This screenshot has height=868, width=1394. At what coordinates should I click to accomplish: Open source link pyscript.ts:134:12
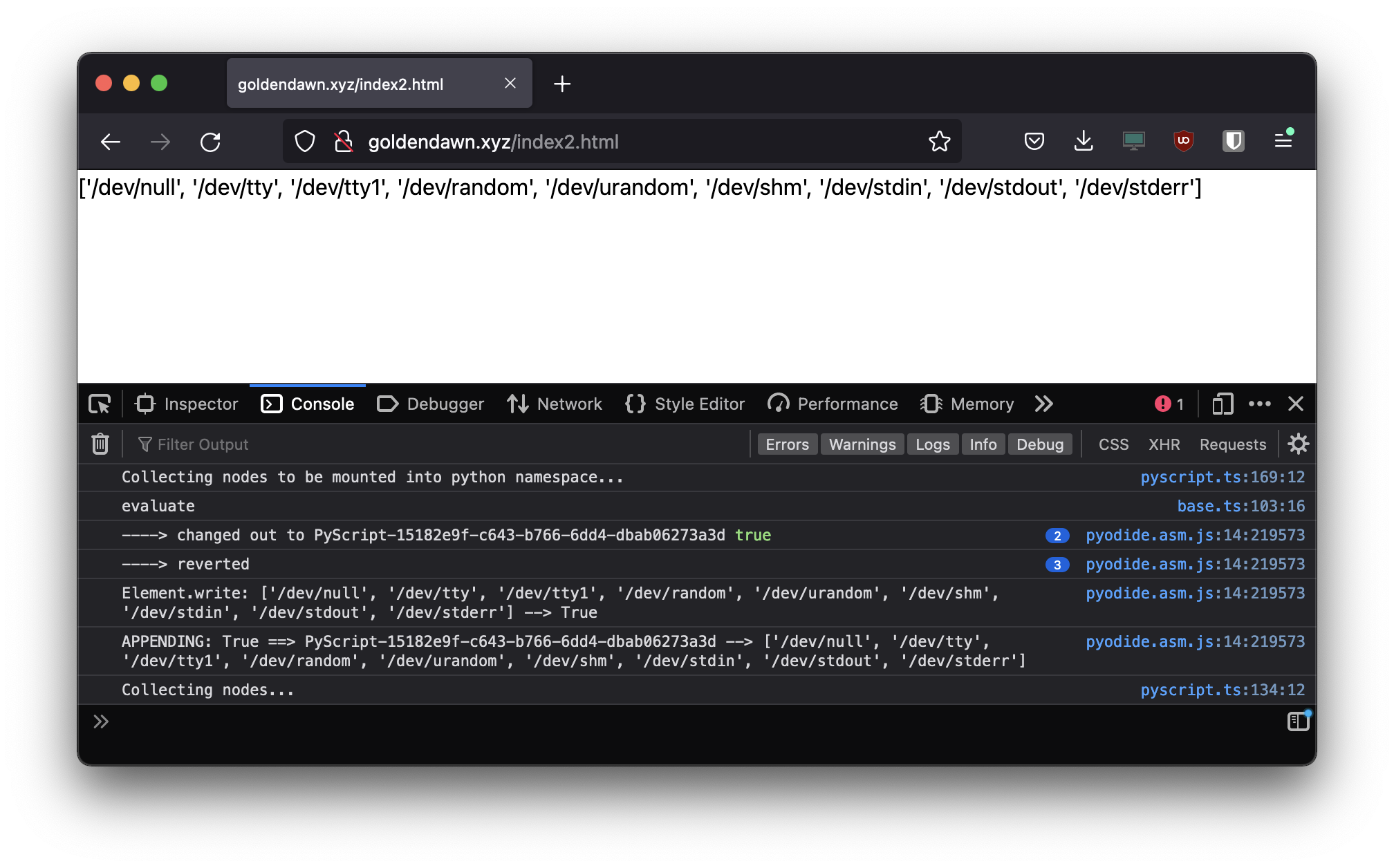tap(1223, 690)
